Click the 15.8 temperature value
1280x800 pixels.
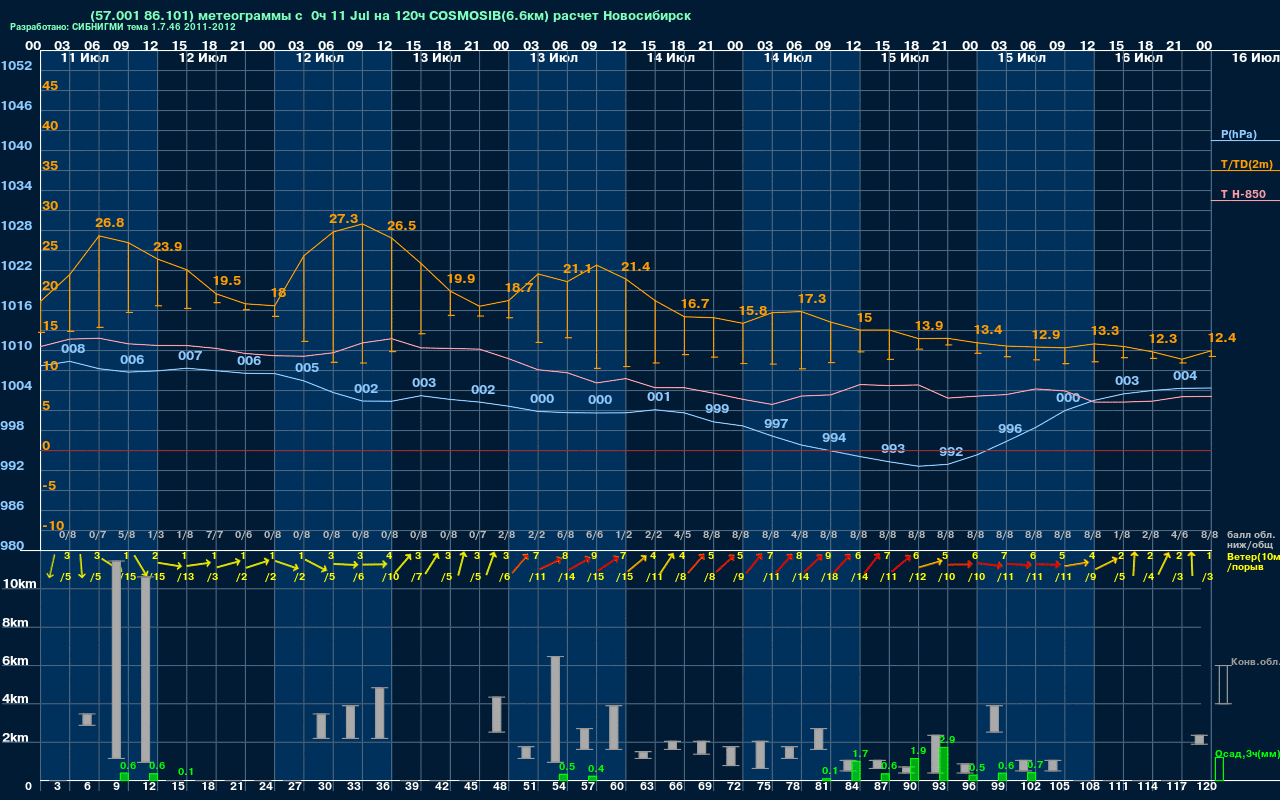[x=753, y=310]
